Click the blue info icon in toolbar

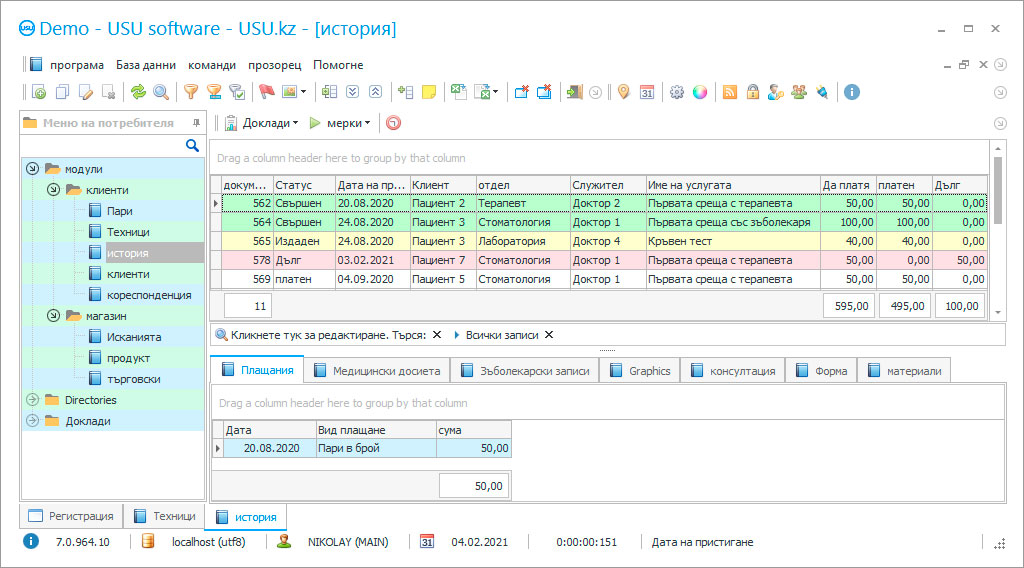[x=852, y=92]
